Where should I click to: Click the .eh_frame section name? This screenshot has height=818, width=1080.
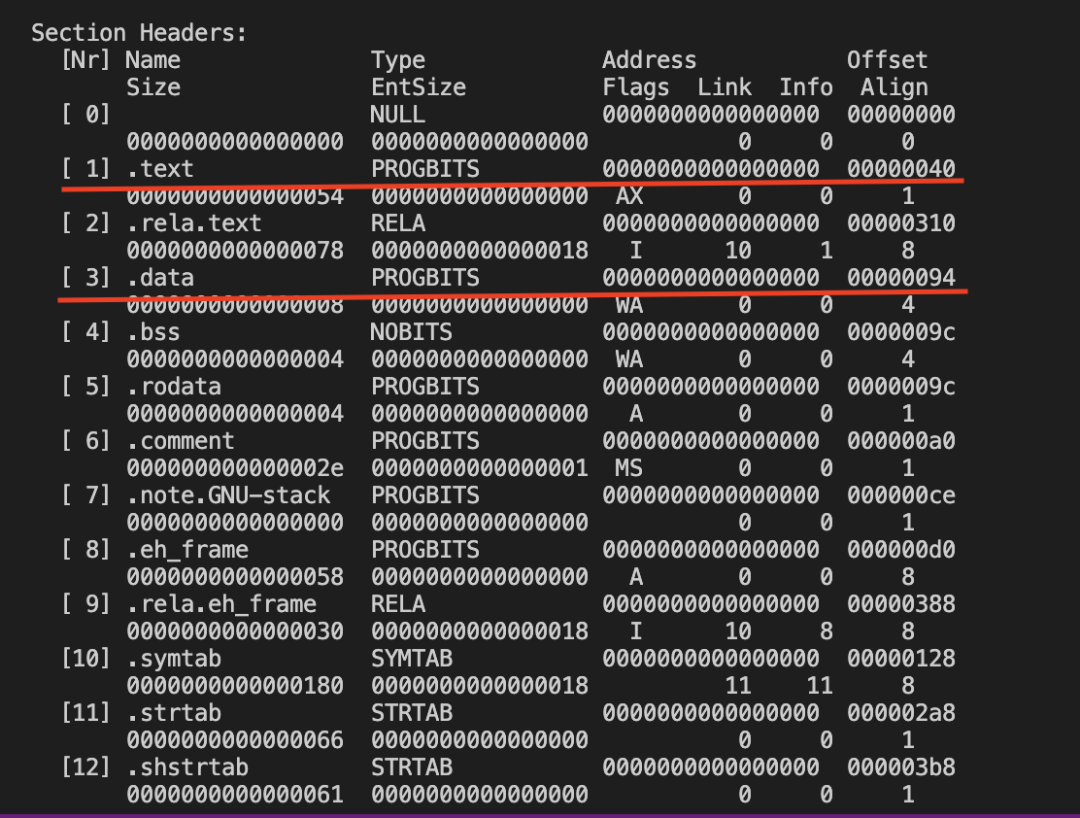(x=187, y=550)
